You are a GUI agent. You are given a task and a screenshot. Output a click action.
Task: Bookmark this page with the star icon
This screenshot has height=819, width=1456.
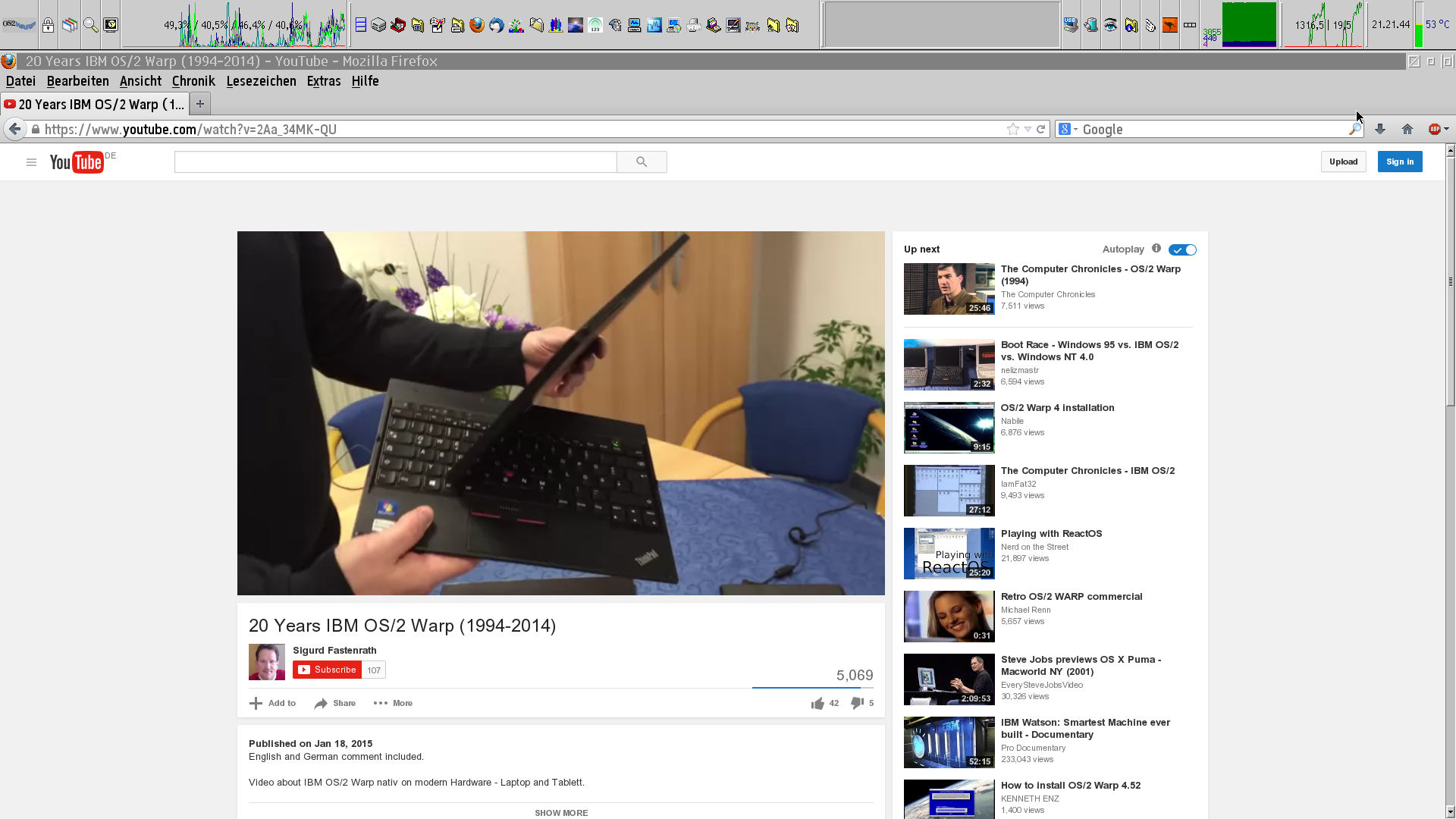coord(1013,129)
